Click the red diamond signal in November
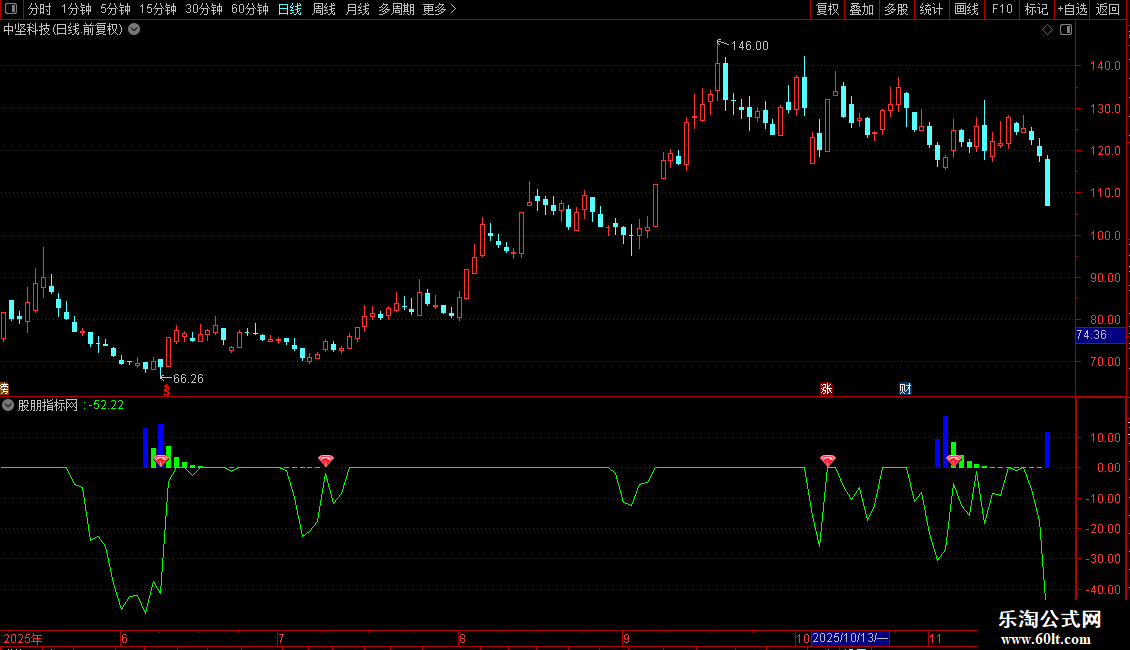 (953, 460)
